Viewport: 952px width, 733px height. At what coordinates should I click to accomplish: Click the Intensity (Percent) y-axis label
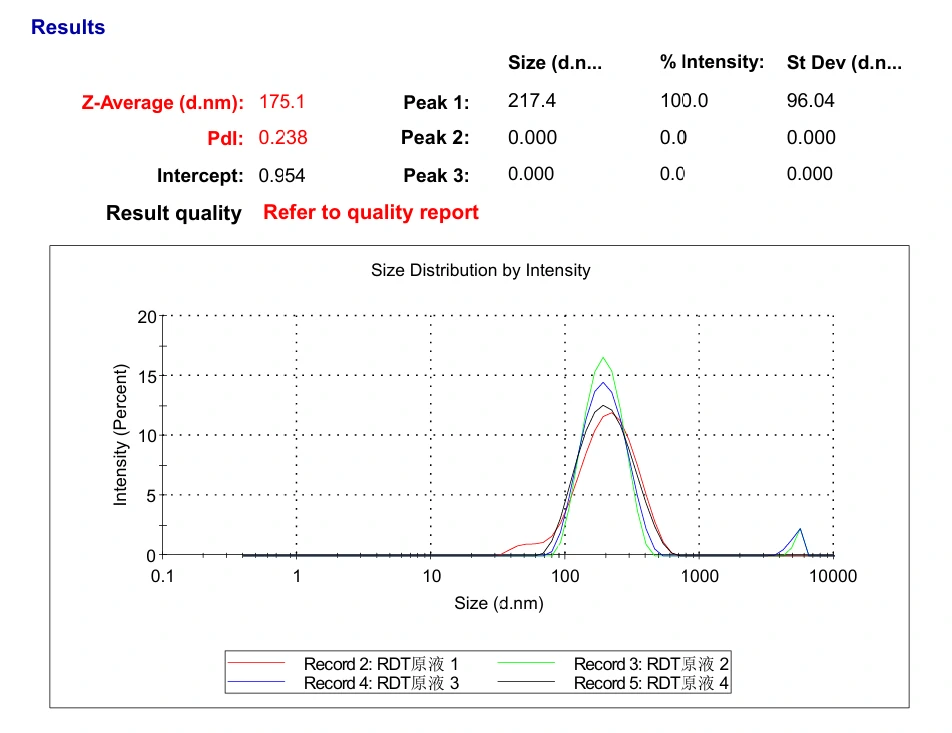[x=121, y=435]
